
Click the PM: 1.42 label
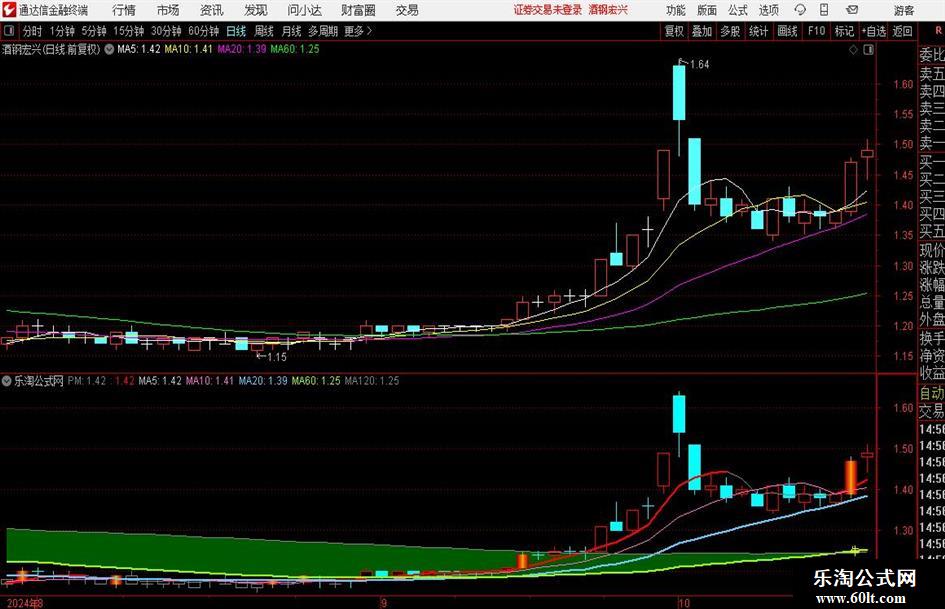tap(87, 380)
